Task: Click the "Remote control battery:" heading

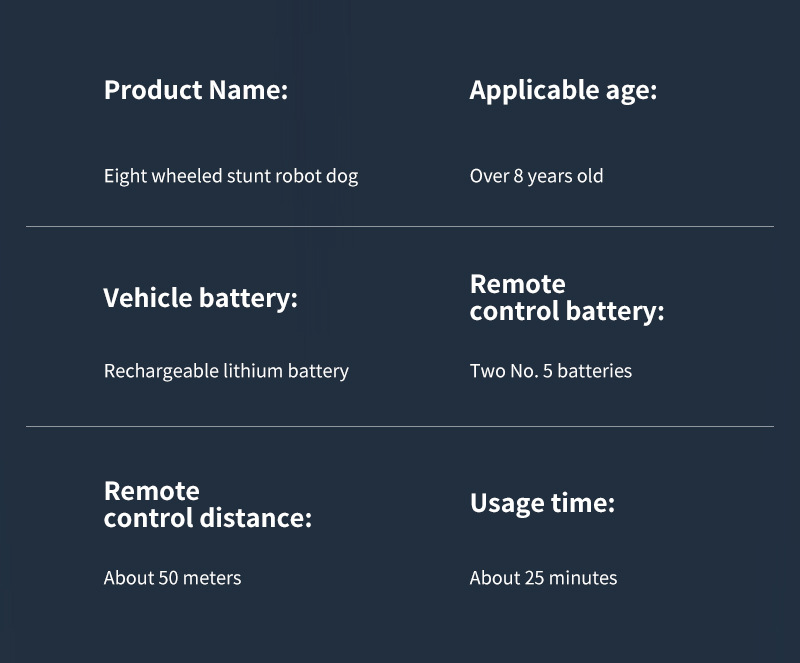Action: (x=566, y=298)
